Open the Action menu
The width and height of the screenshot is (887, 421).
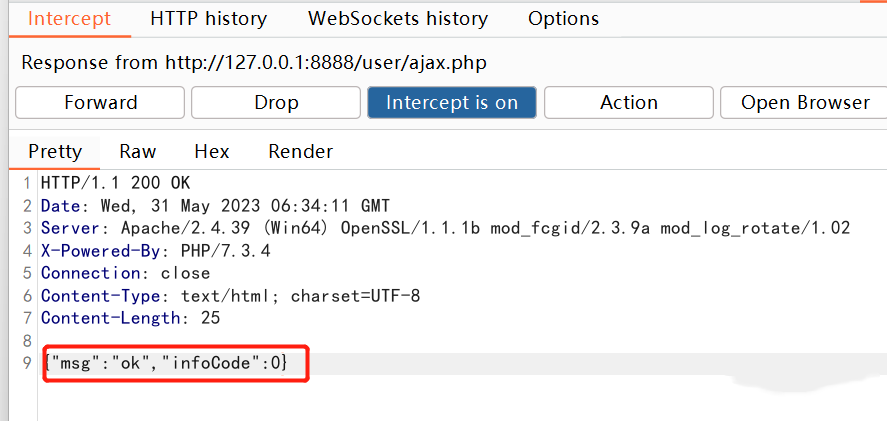(629, 102)
